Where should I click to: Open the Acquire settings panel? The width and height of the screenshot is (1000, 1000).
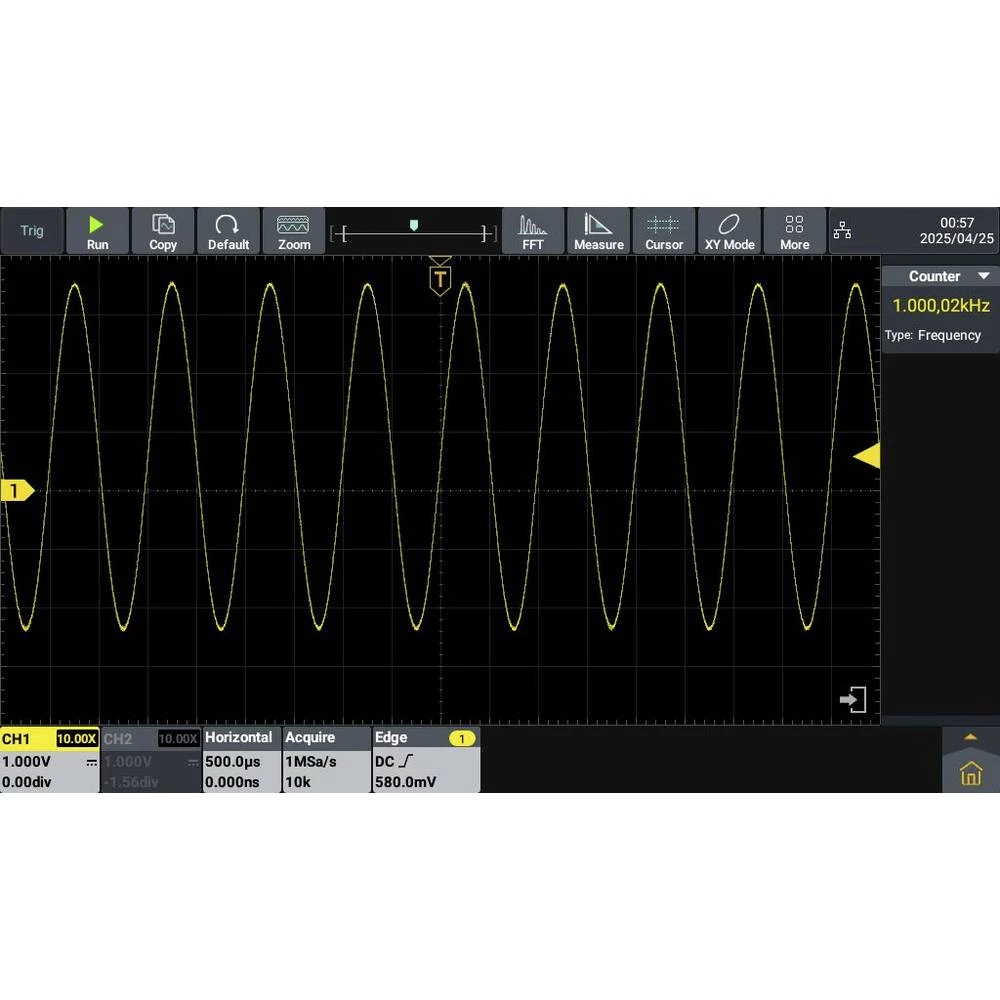pyautogui.click(x=326, y=760)
